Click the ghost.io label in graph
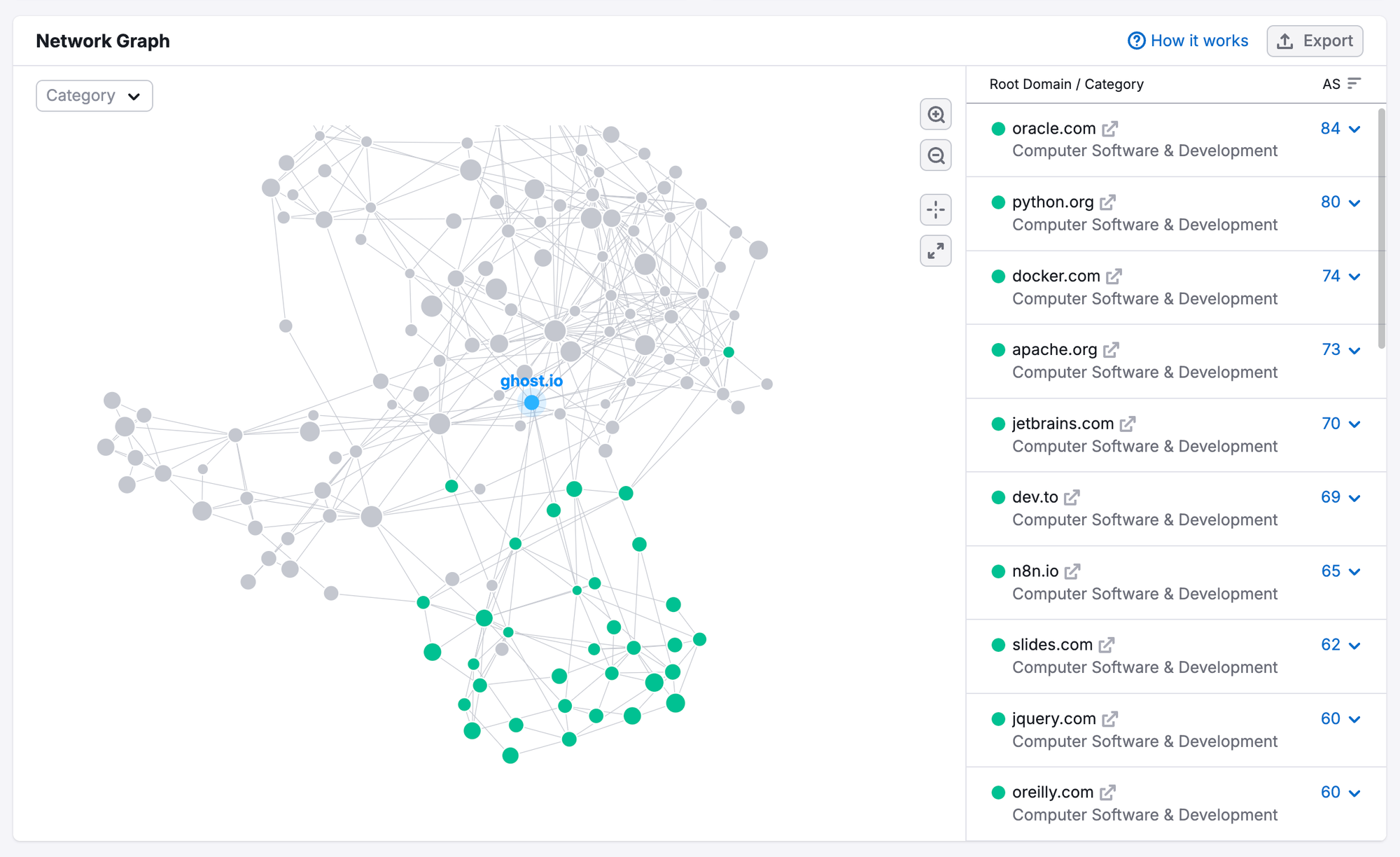Viewport: 1400px width, 857px height. coord(531,381)
